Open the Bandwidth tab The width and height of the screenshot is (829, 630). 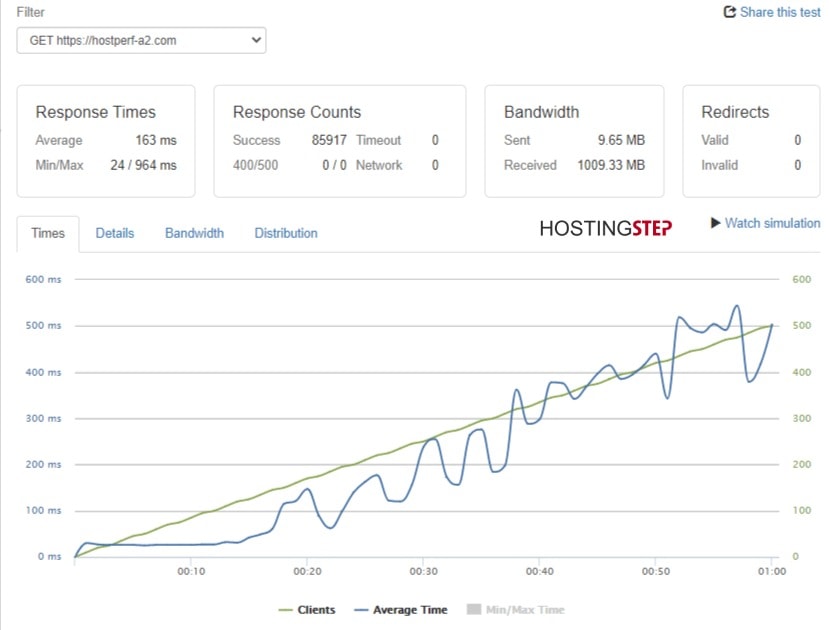(x=194, y=233)
